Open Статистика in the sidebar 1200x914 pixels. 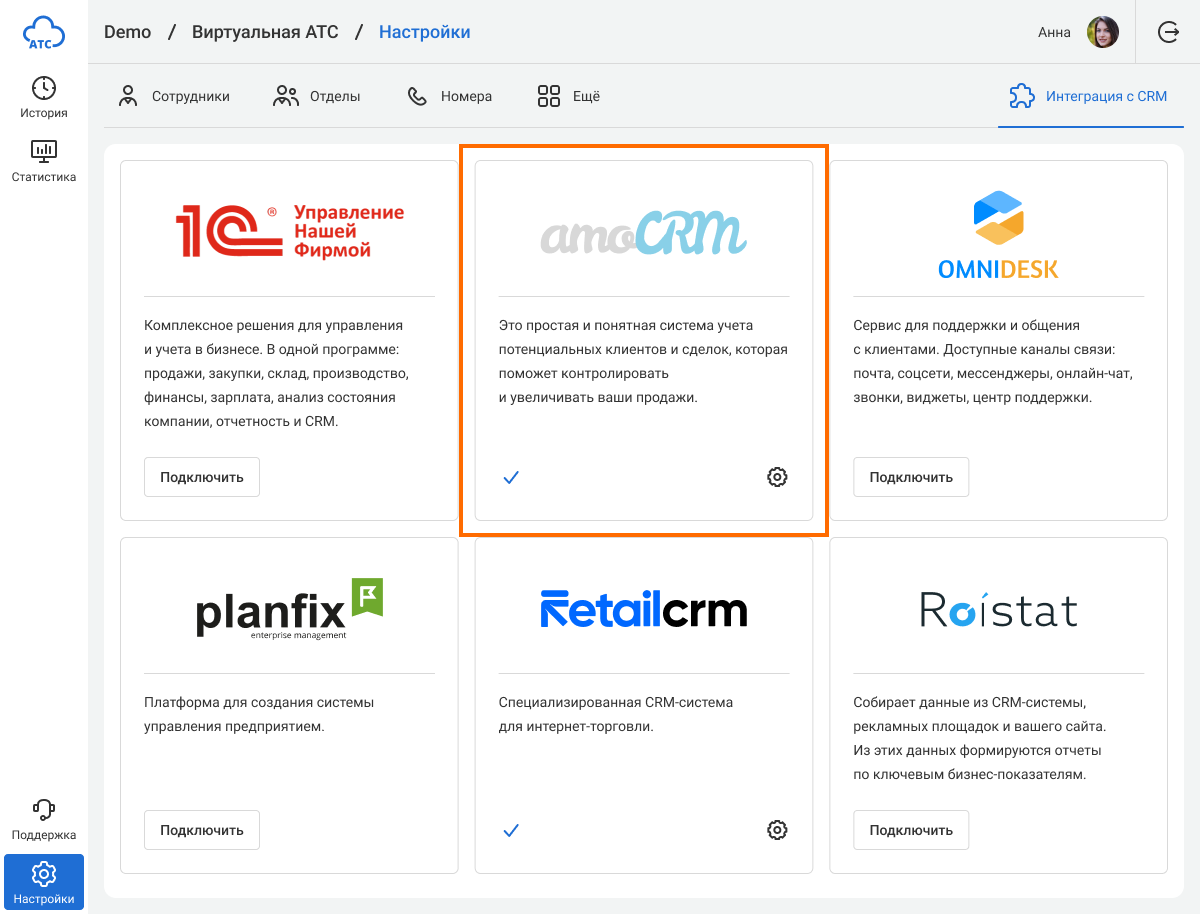44,161
